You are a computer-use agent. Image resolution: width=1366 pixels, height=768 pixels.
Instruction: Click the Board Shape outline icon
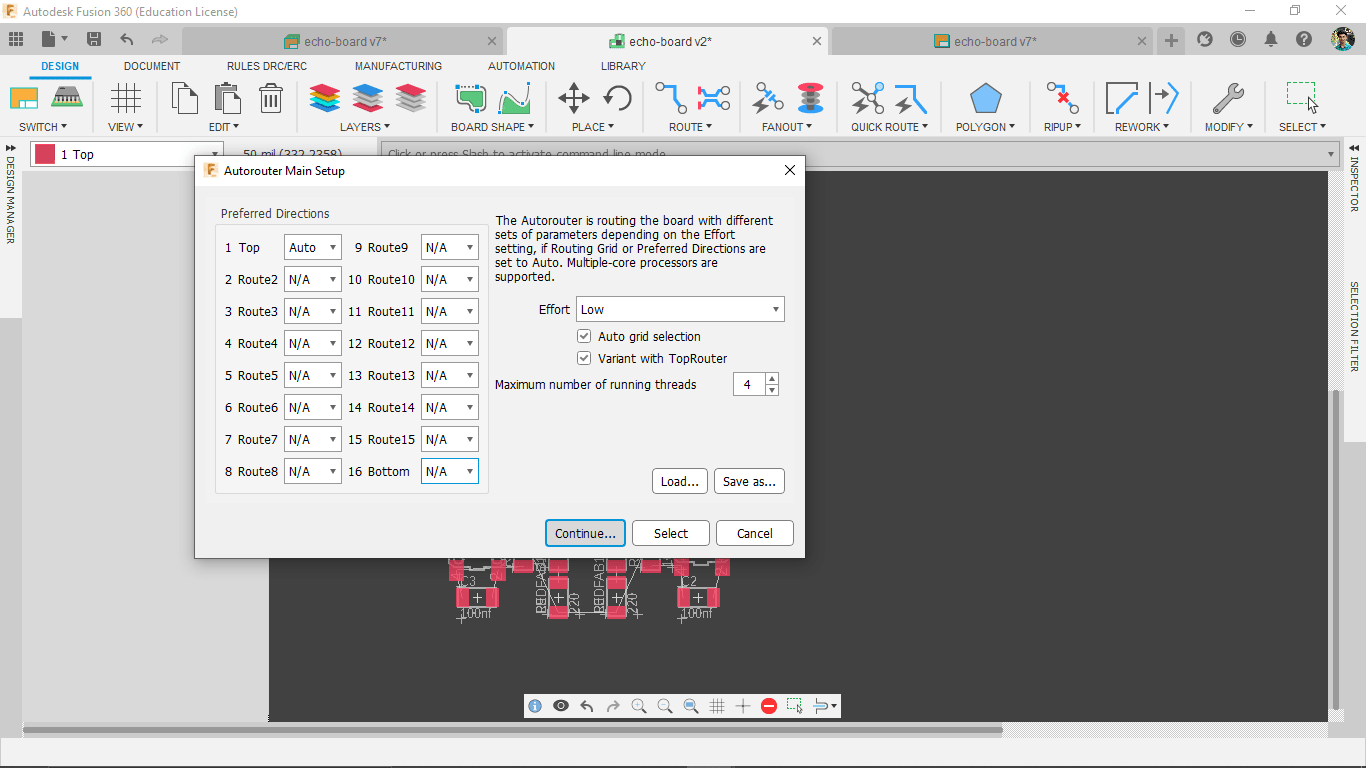pyautogui.click(x=470, y=98)
